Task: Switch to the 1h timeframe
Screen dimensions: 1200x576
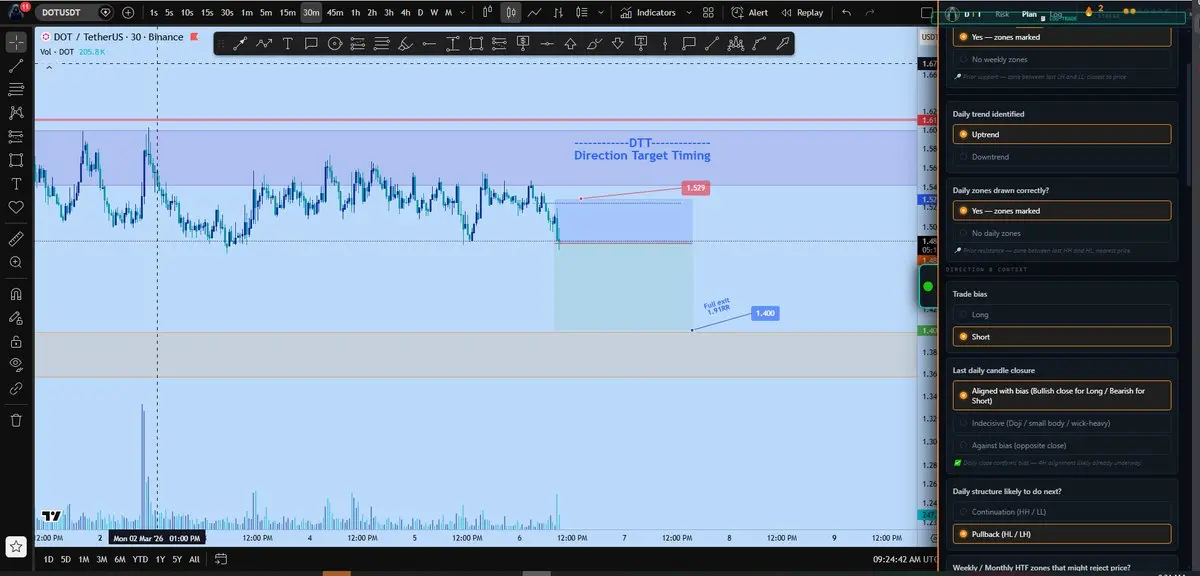Action: point(355,13)
